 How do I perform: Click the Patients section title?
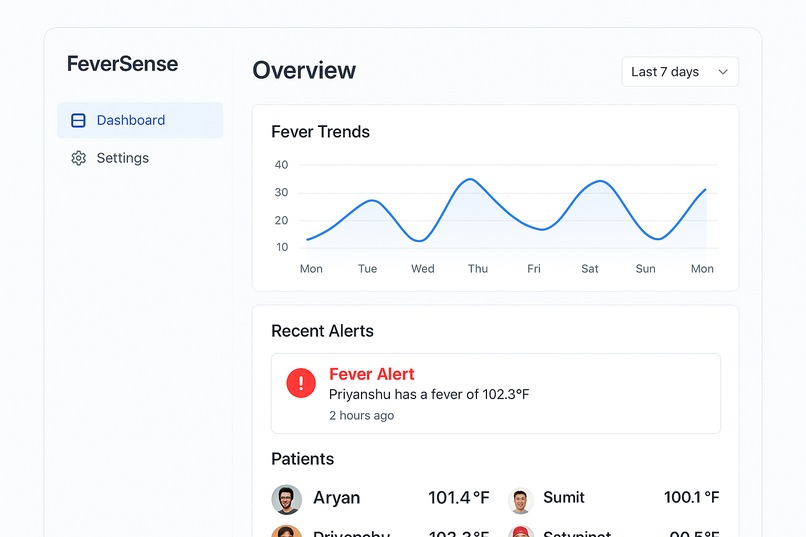pyautogui.click(x=302, y=459)
